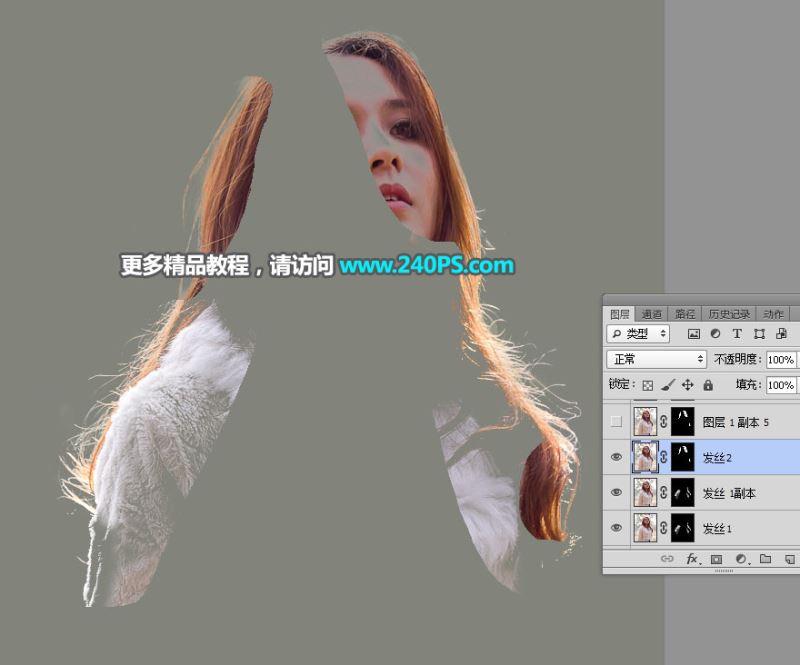This screenshot has height=665, width=800.
Task: Select layer named 发丝2
Action: [717, 458]
